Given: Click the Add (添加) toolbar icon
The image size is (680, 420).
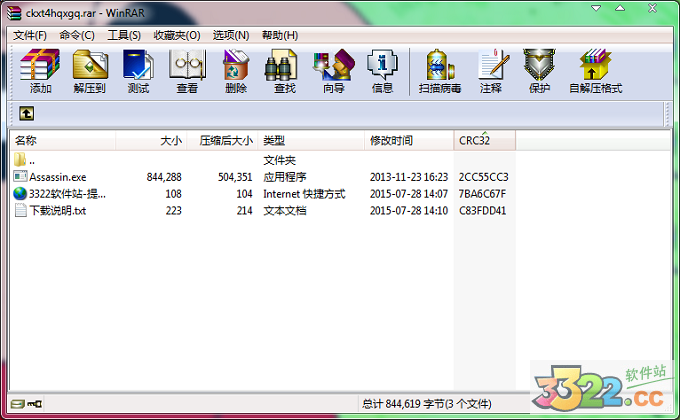Looking at the screenshot, I should [x=40, y=65].
